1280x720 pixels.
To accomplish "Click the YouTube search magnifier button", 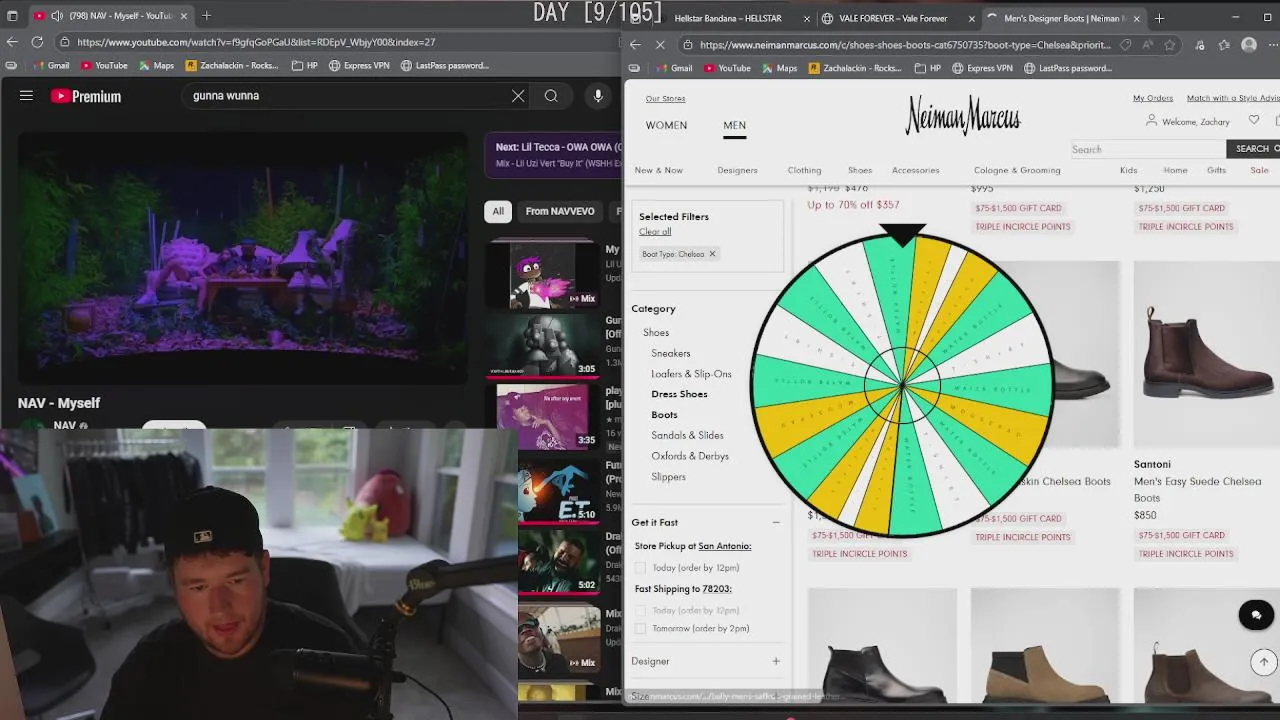I will [551, 96].
